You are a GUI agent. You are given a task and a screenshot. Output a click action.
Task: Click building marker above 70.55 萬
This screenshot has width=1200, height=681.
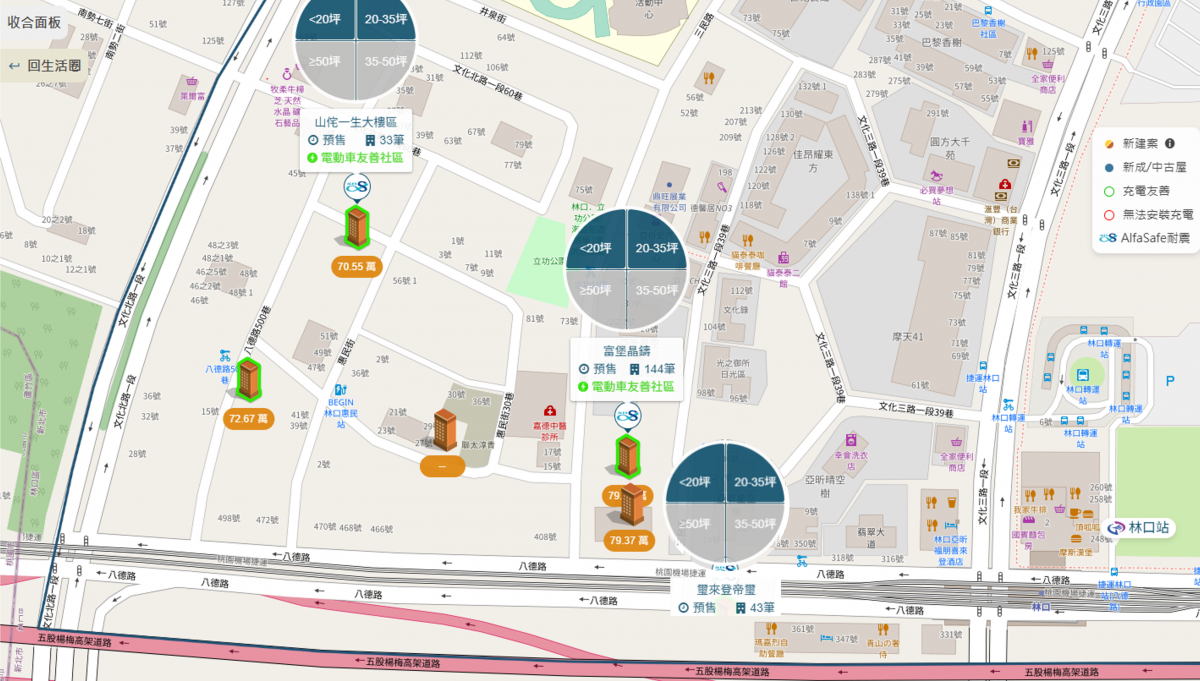point(356,227)
